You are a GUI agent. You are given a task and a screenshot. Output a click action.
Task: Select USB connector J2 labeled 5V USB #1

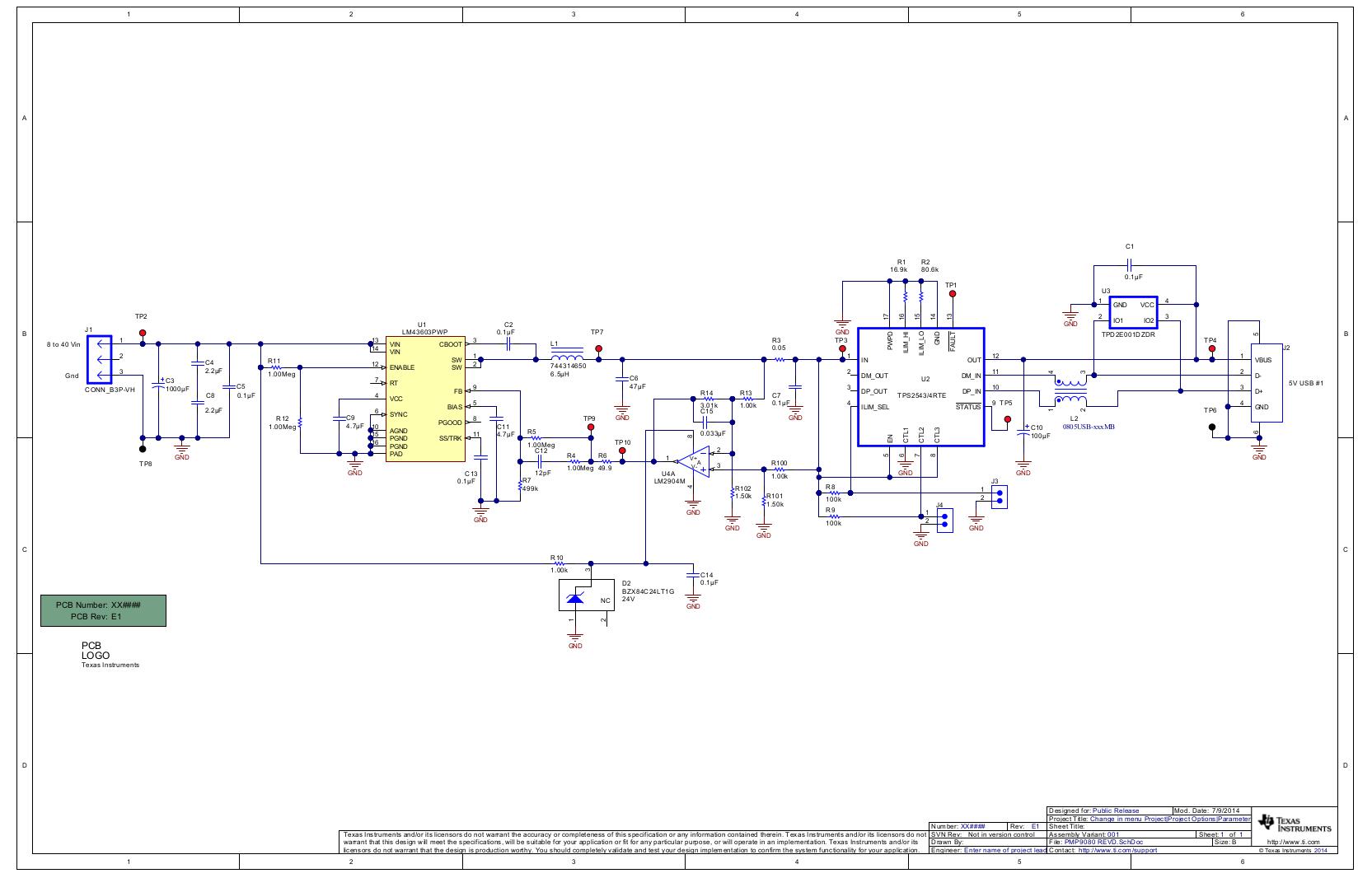click(1269, 381)
